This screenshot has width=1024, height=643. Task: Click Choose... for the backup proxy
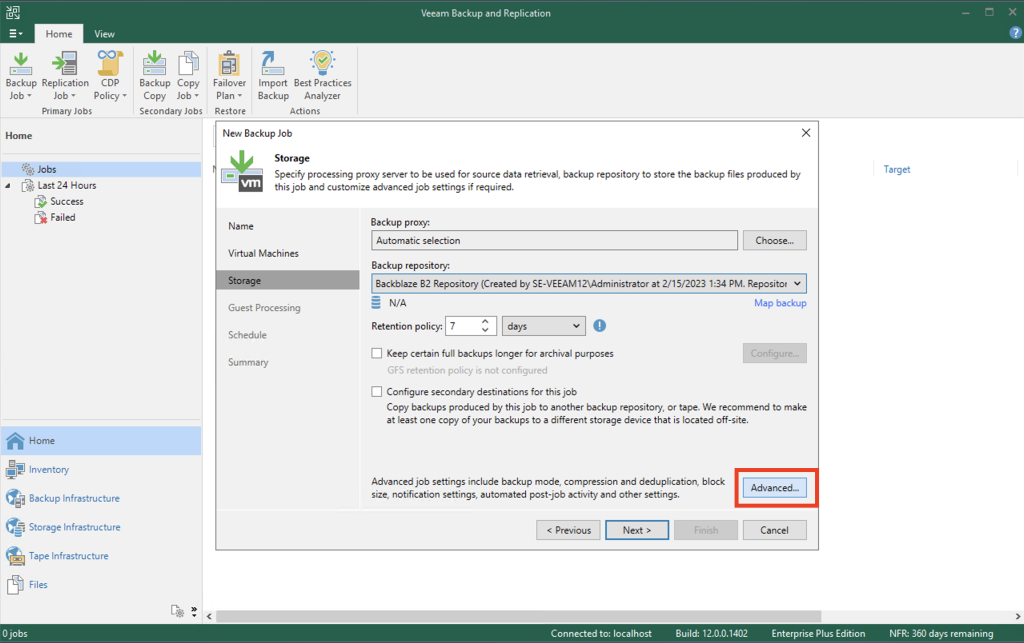[x=774, y=240]
